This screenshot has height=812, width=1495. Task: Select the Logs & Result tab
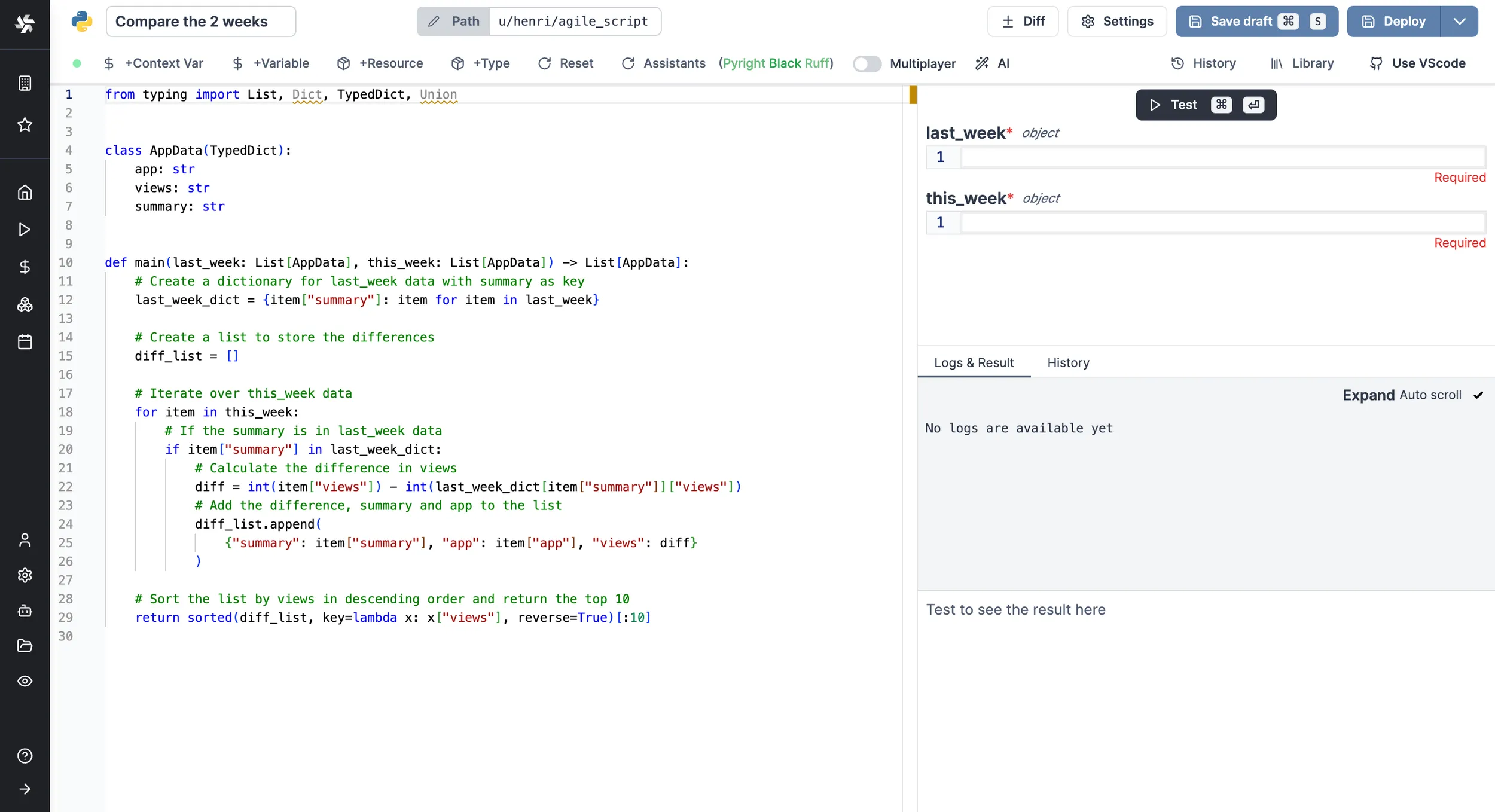[974, 363]
